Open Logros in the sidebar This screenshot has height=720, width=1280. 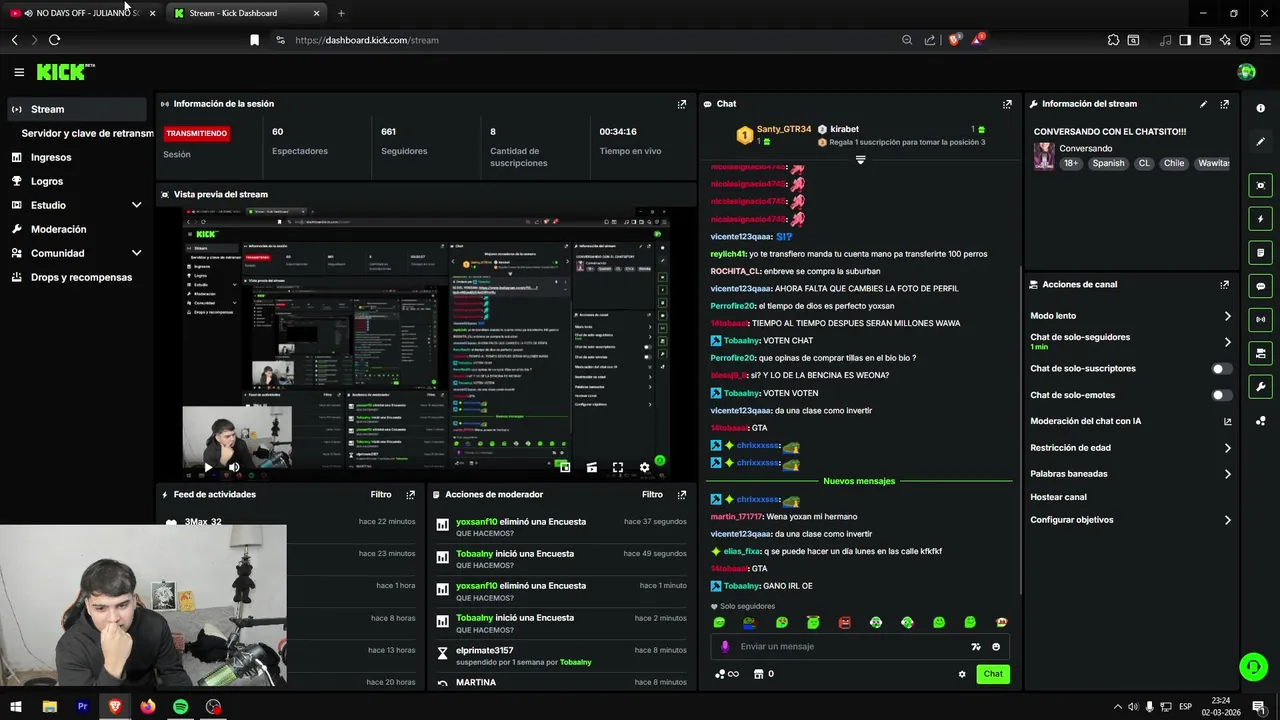47,181
